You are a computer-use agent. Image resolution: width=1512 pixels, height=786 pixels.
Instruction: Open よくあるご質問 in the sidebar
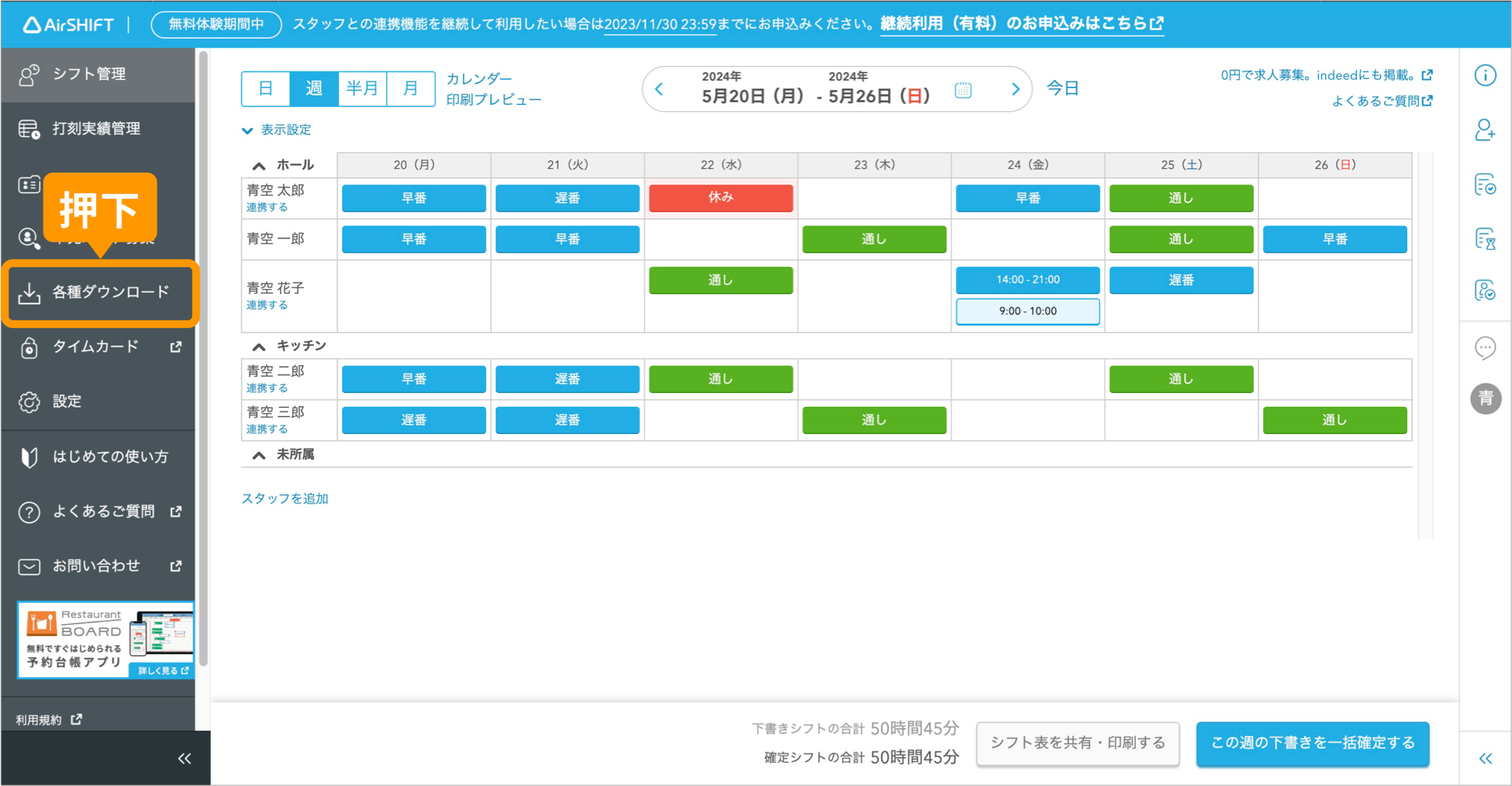click(98, 511)
